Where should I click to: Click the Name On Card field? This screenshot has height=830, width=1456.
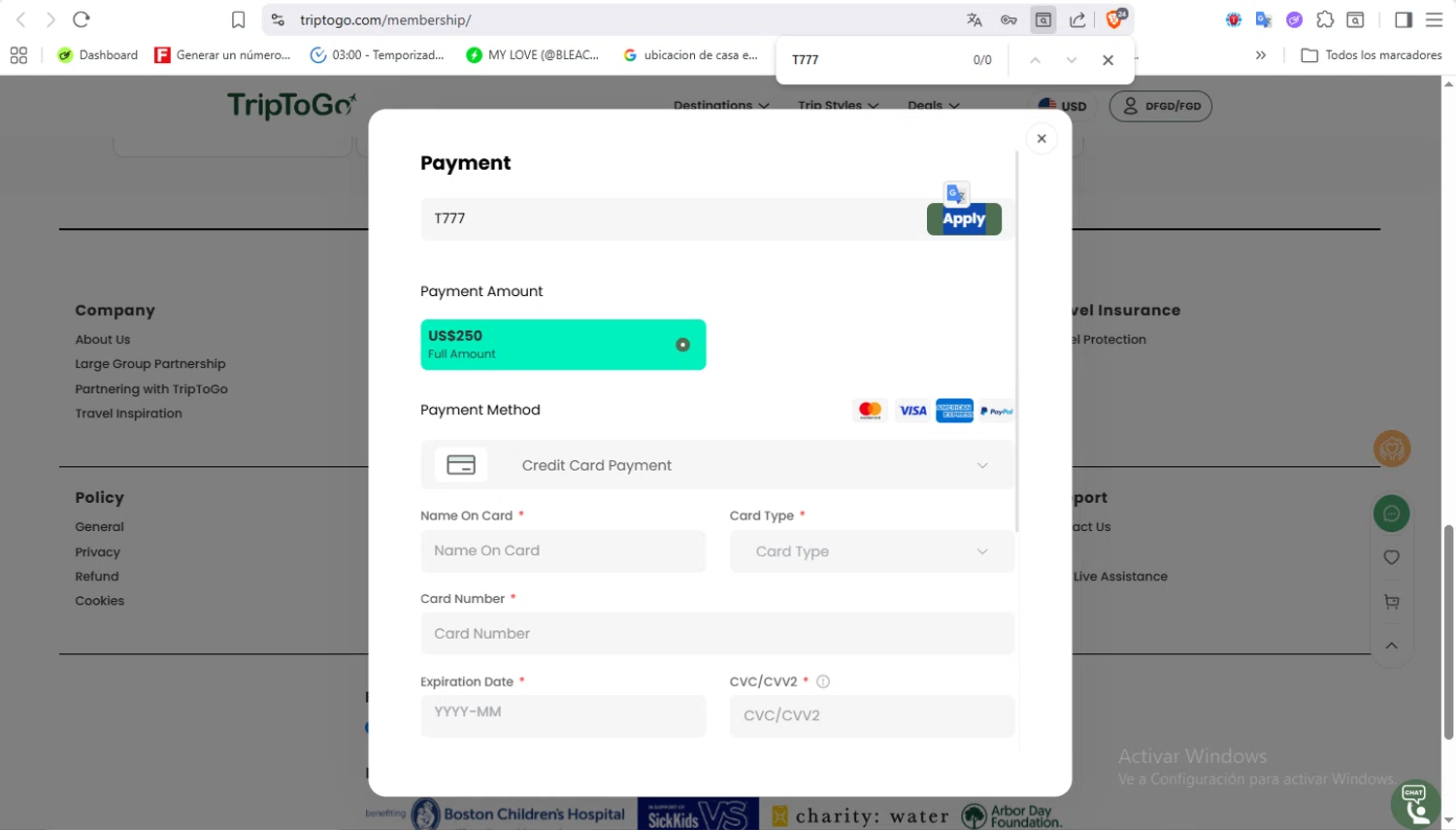563,550
